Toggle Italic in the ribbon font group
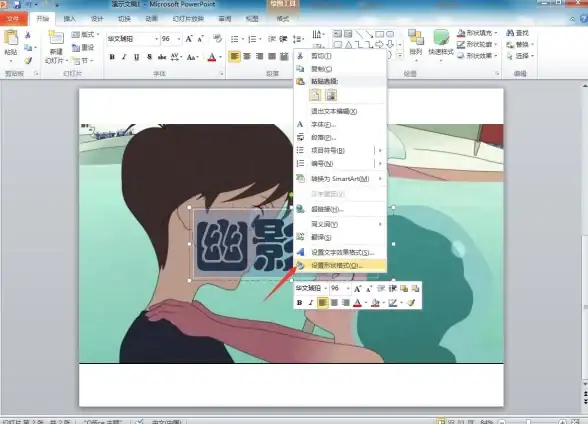588x424 pixels. (124, 57)
